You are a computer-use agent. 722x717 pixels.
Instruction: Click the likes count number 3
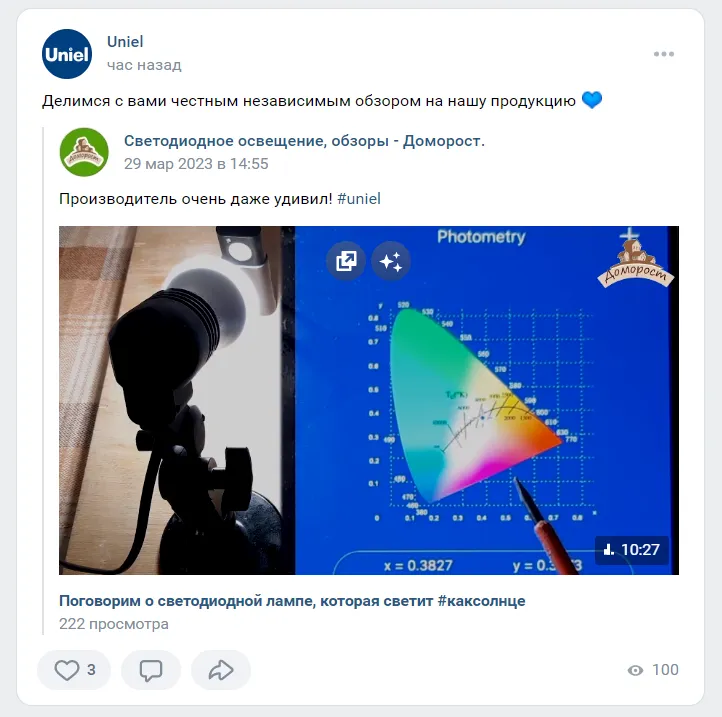pos(91,670)
